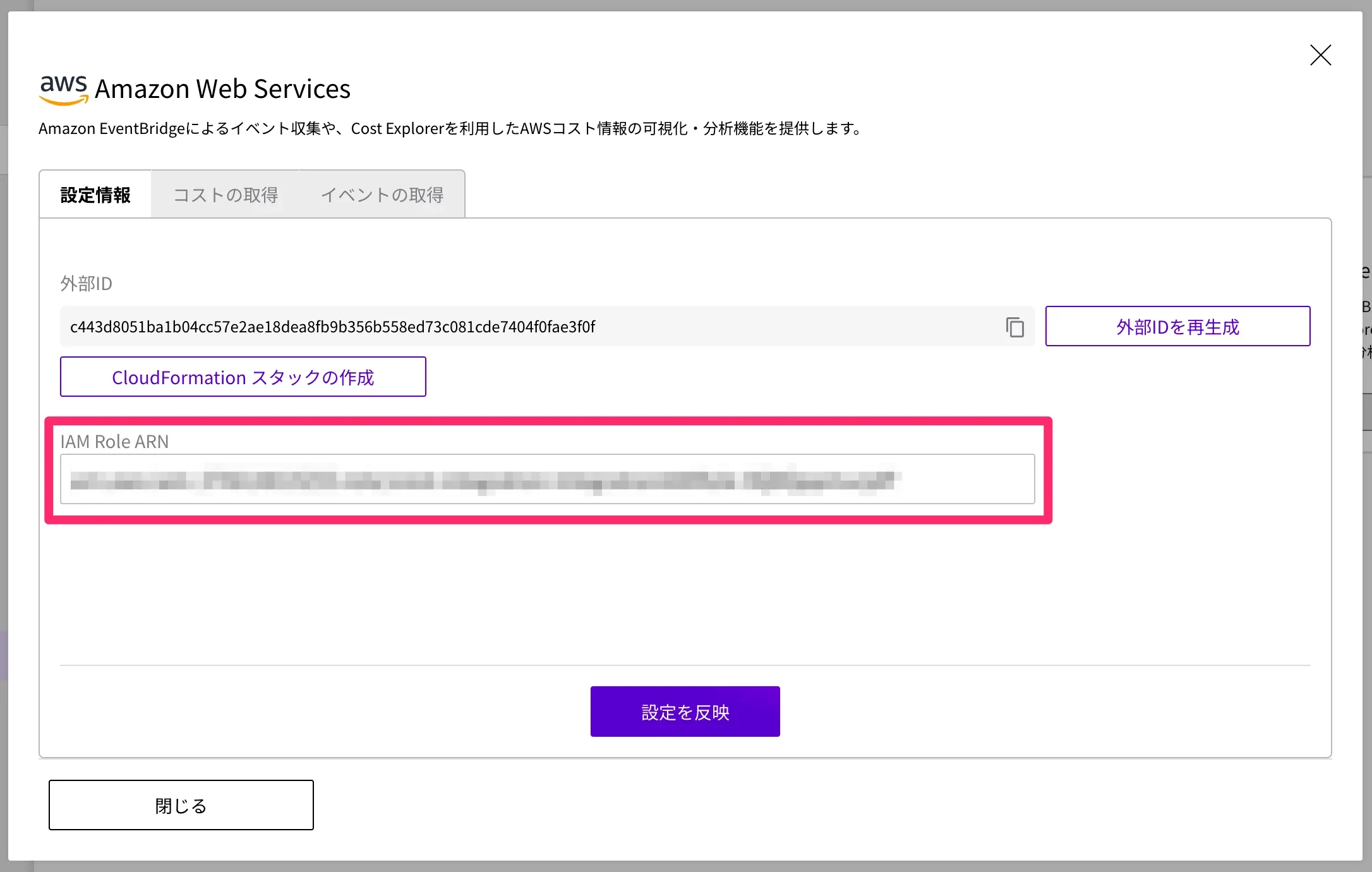
Task: Open the コストの取得 tab
Action: coord(226,195)
